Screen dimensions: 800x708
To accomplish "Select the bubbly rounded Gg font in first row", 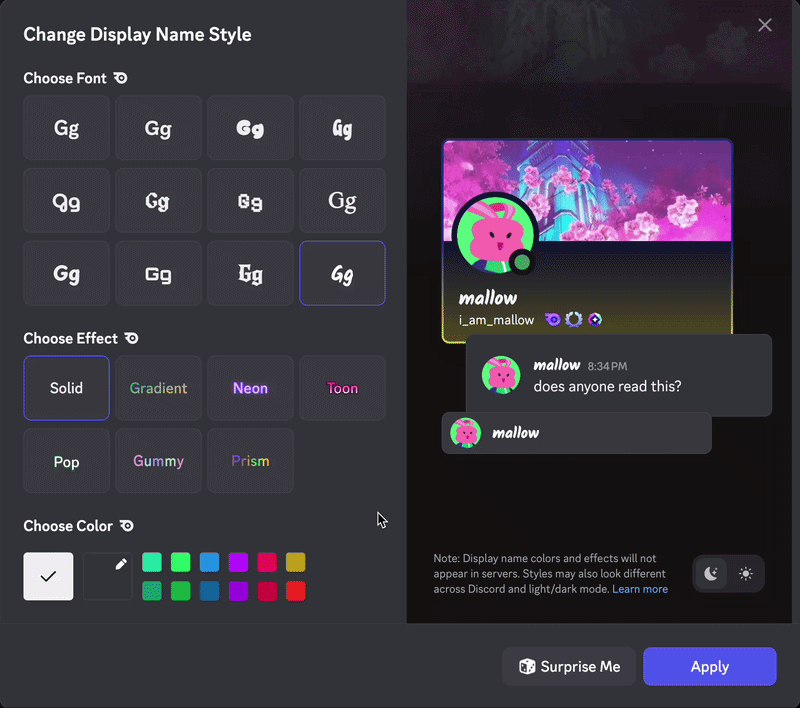I will (250, 128).
